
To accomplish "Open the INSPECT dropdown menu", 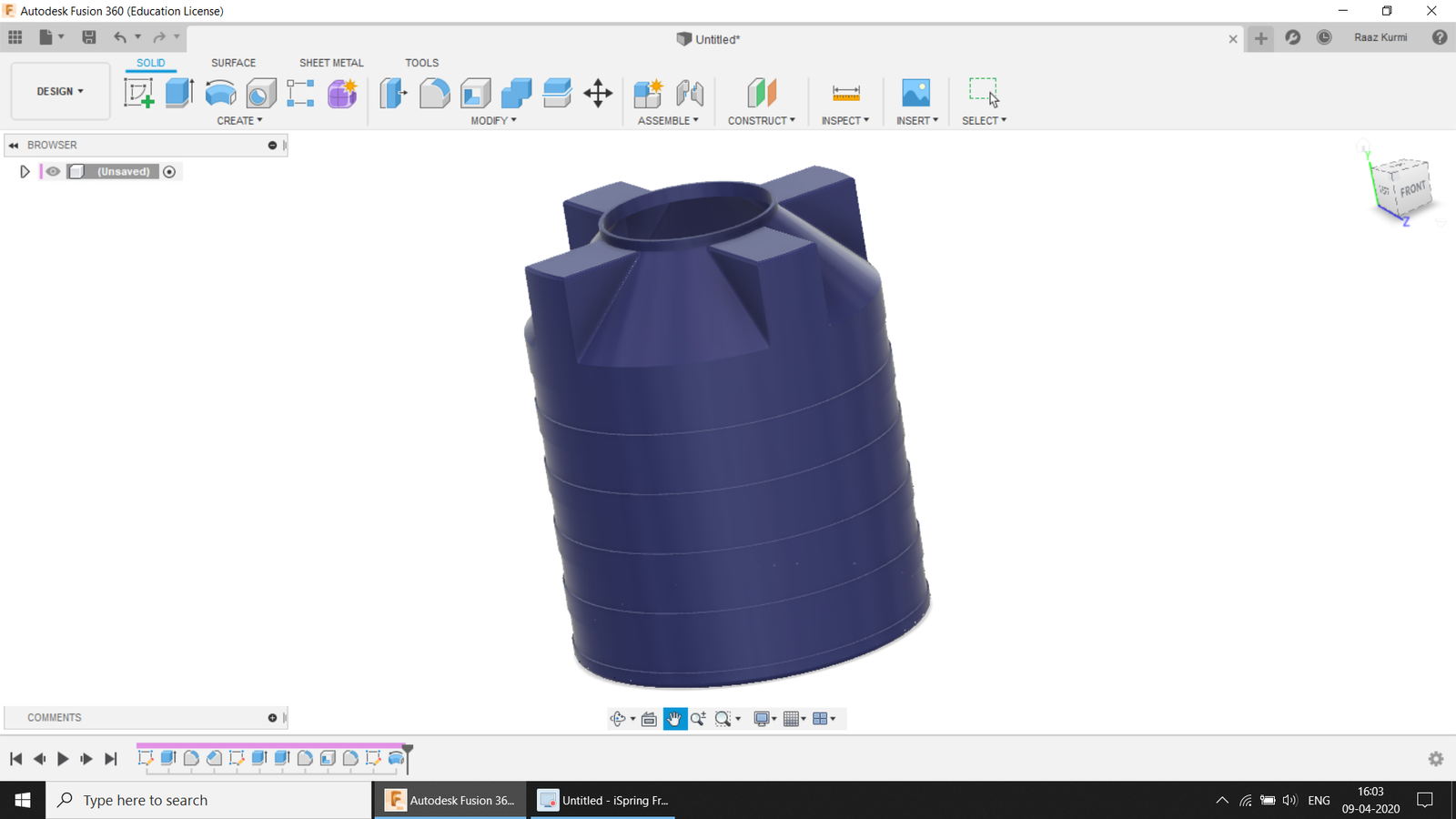I will coord(845,120).
